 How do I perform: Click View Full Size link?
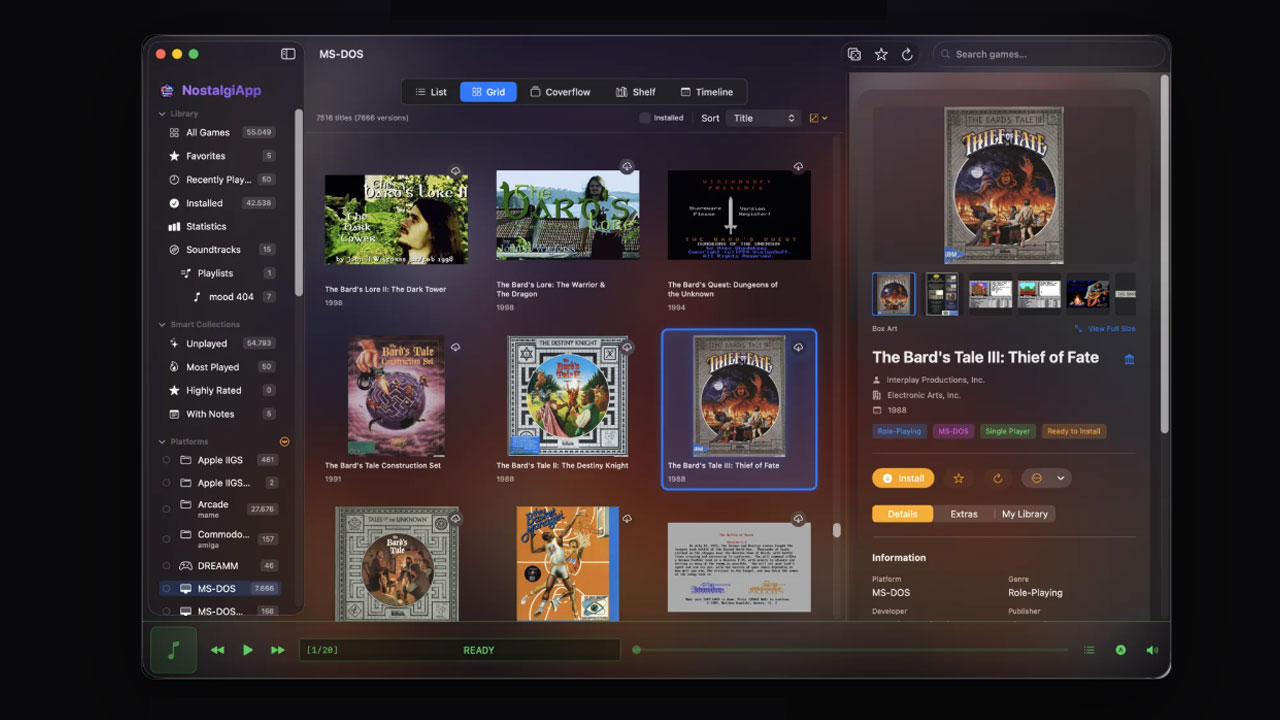tap(1105, 328)
